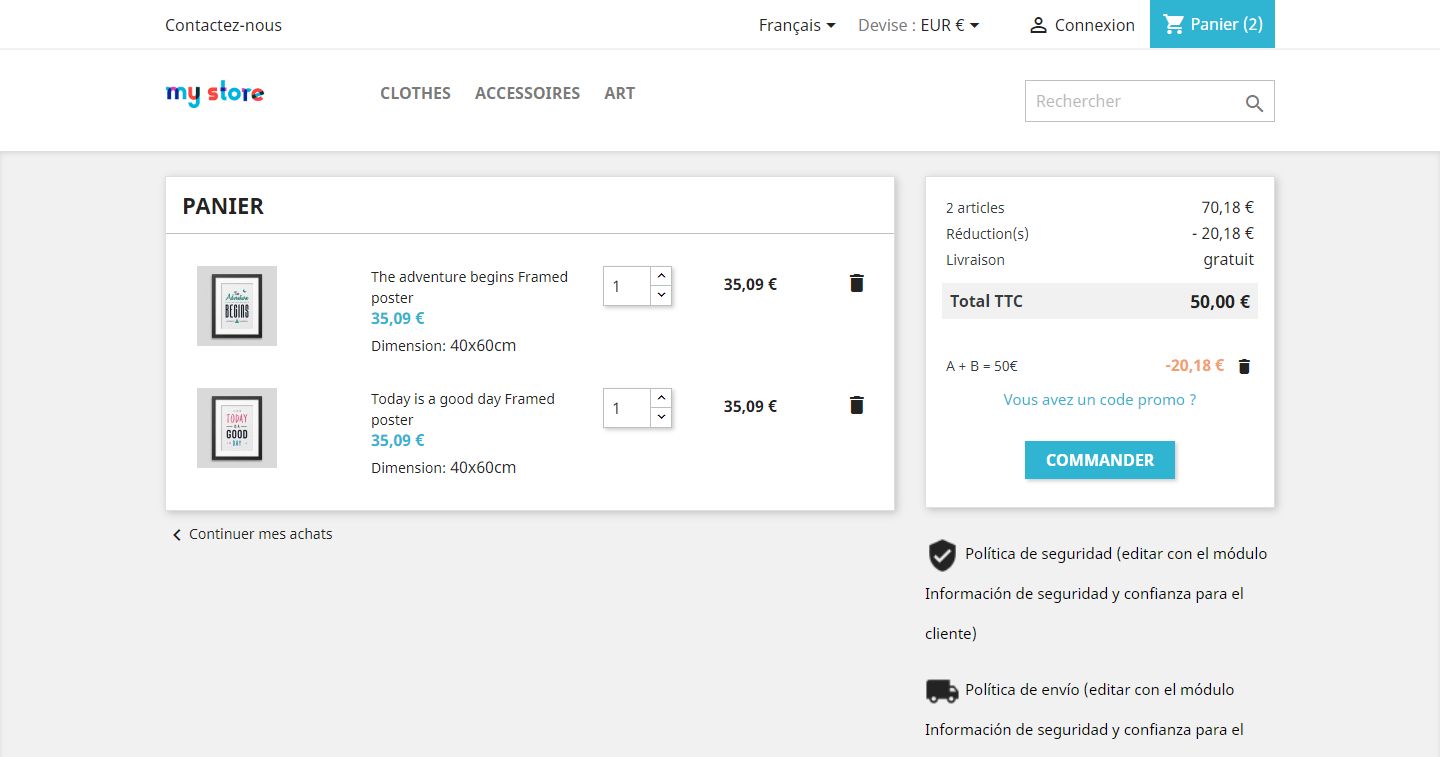Click Vous avez un code promo link
Viewport: 1440px width, 757px height.
tap(1099, 400)
